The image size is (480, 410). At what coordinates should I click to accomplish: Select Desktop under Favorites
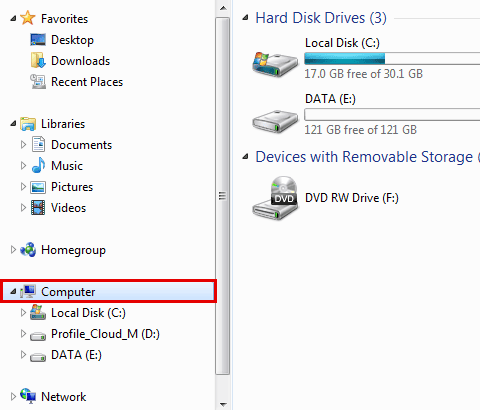tap(72, 40)
